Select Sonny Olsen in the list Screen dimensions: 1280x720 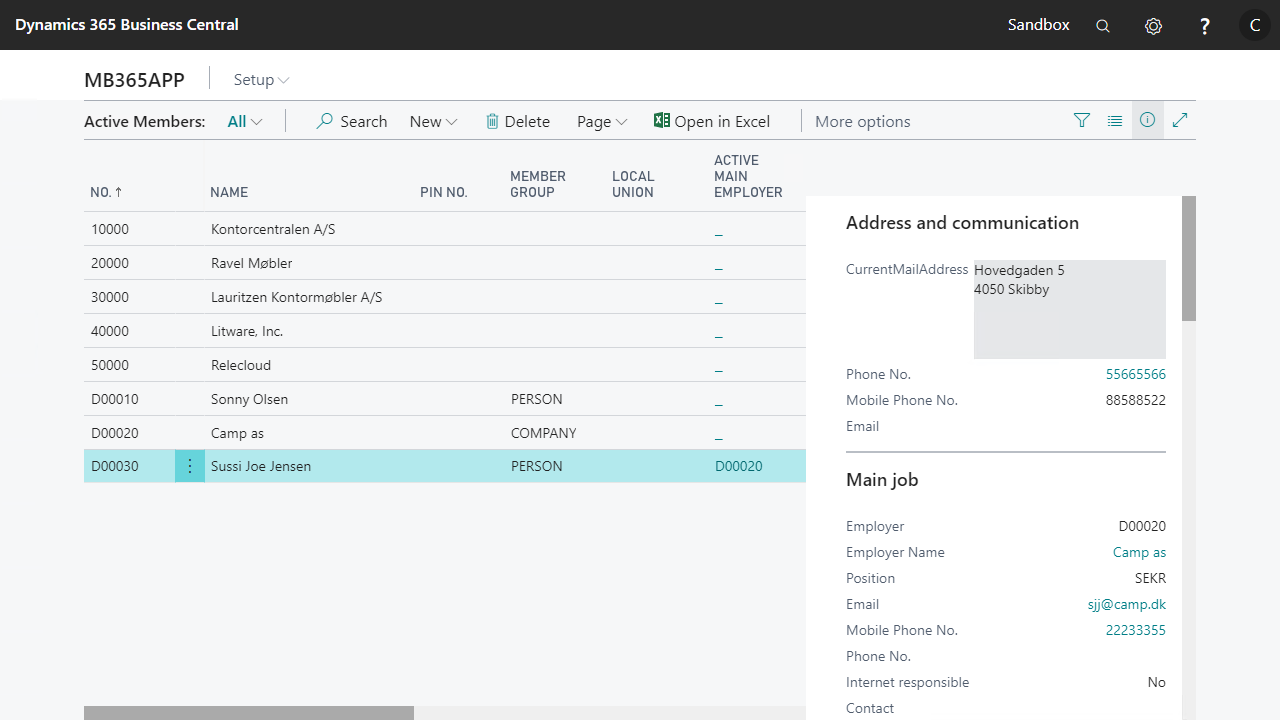249,399
